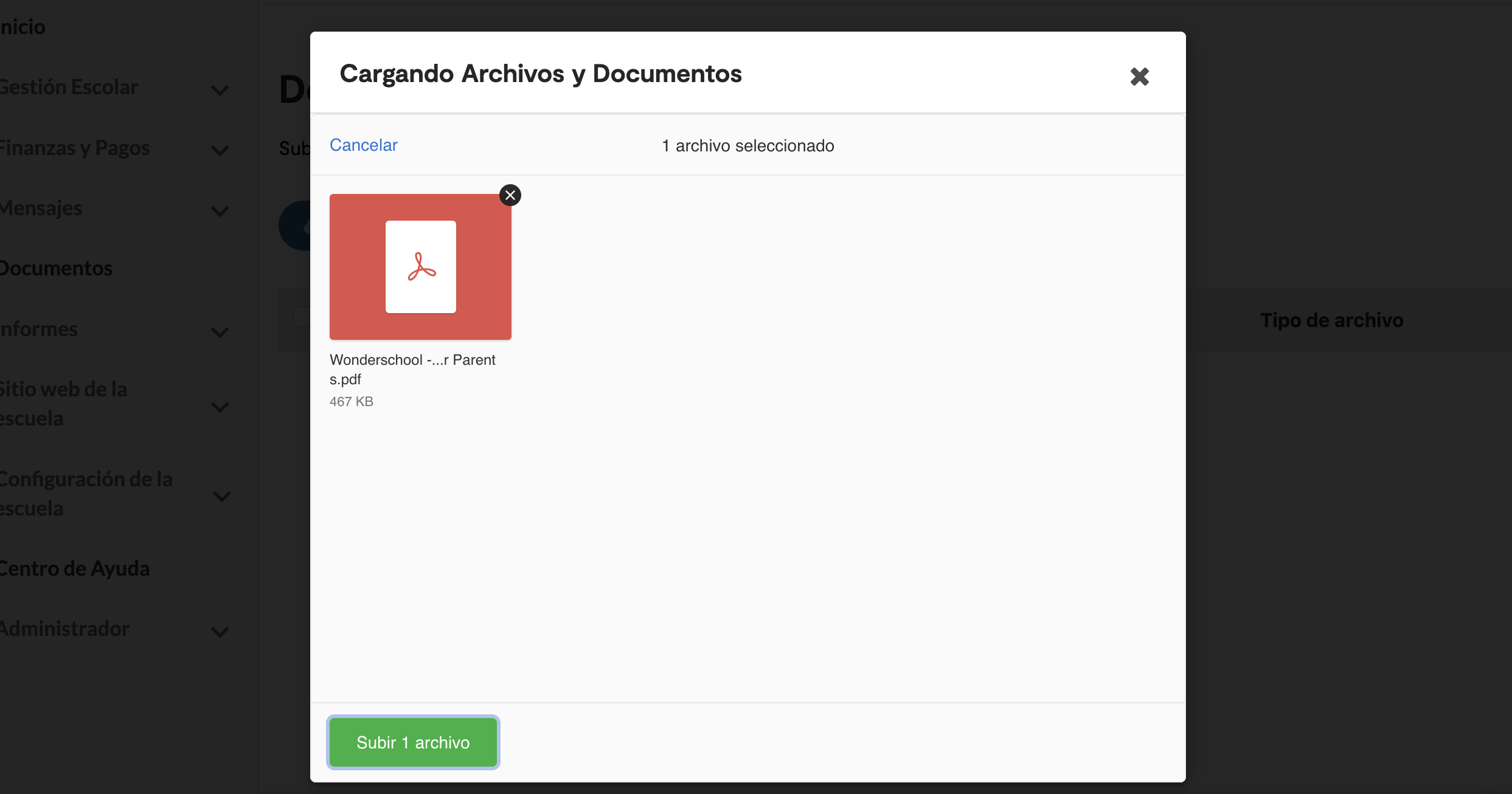
Task: Open Documentos in the sidebar
Action: 56,268
